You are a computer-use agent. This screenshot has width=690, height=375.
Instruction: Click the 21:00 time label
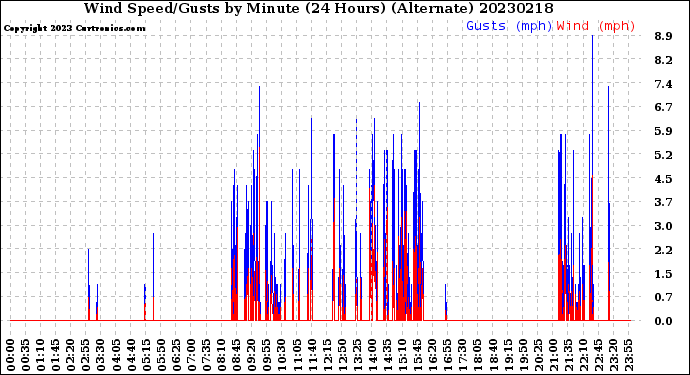[x=553, y=355]
